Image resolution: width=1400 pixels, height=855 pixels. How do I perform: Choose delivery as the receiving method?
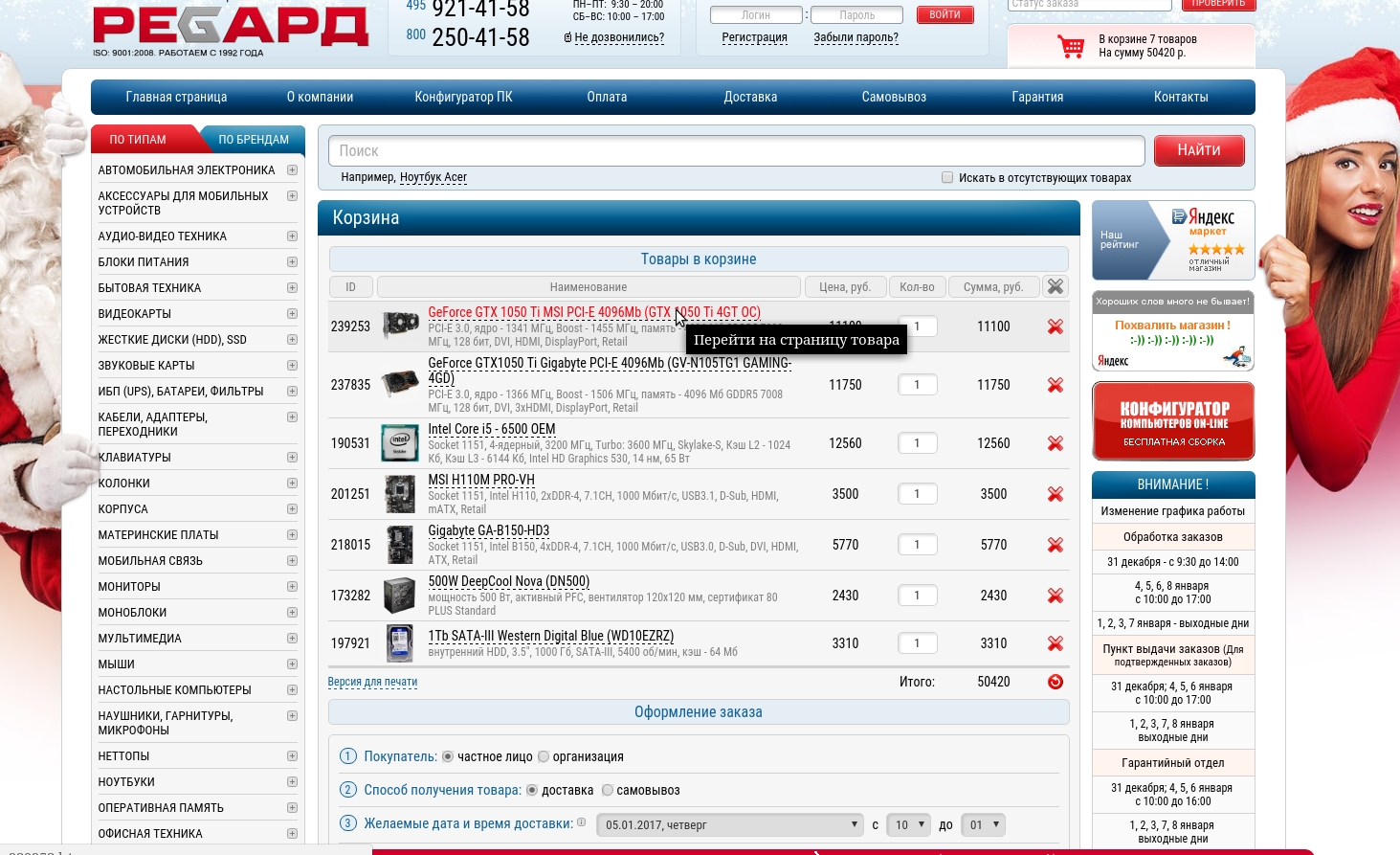[532, 790]
